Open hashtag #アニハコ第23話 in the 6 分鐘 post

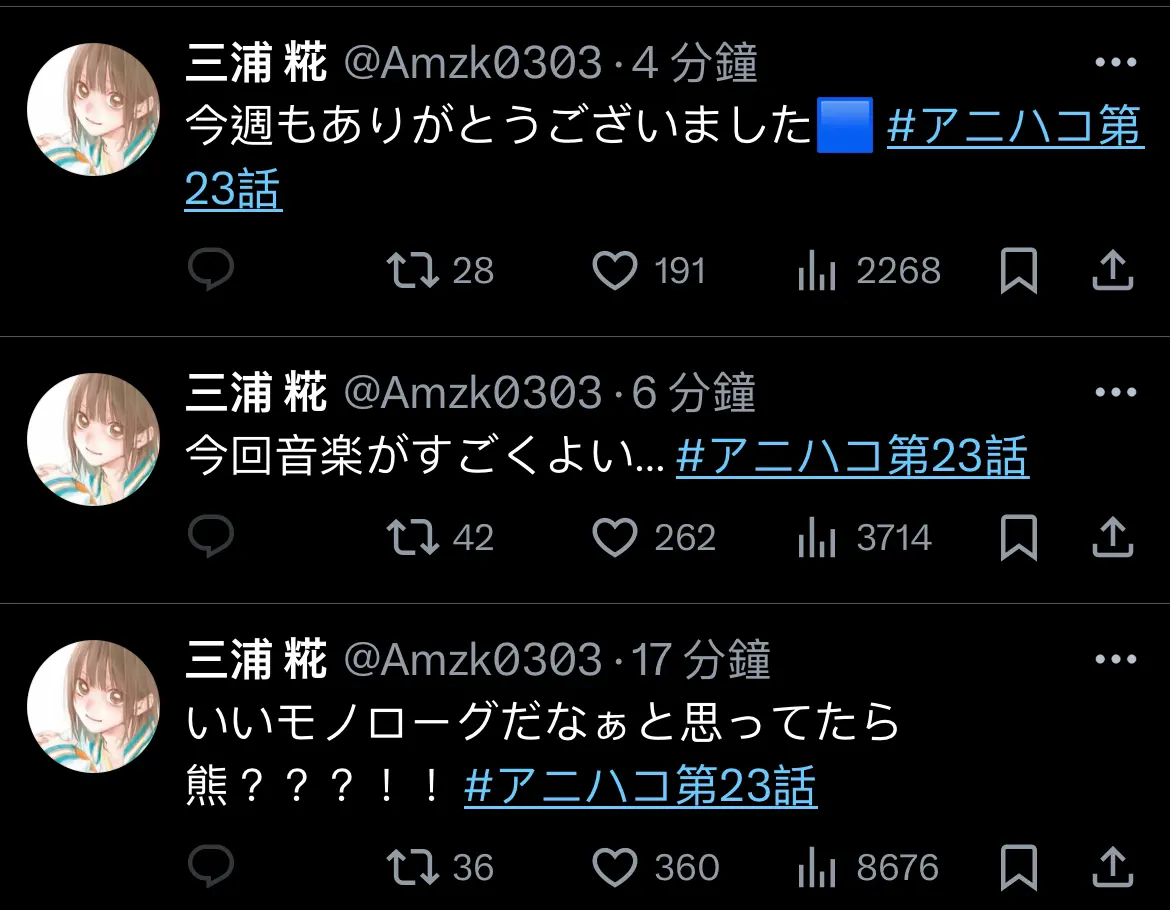tap(852, 456)
